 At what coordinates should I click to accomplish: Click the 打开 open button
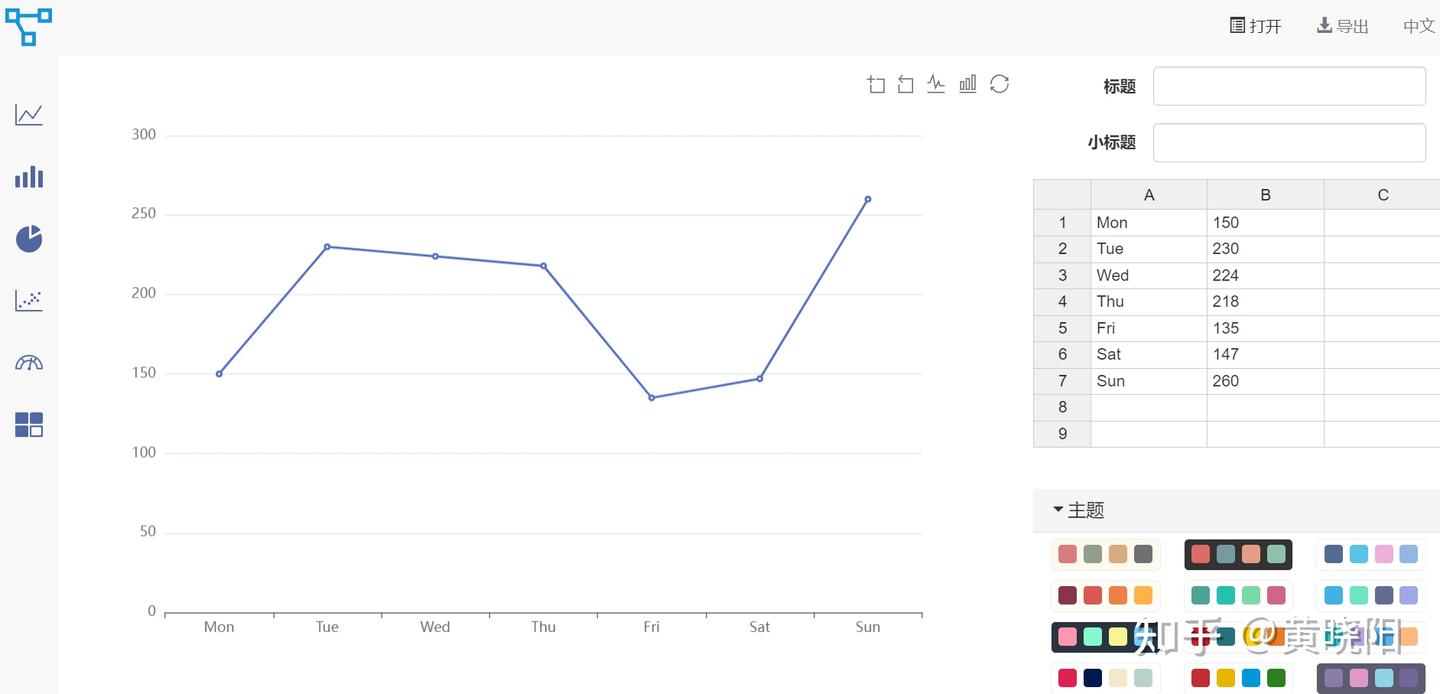coord(1255,26)
